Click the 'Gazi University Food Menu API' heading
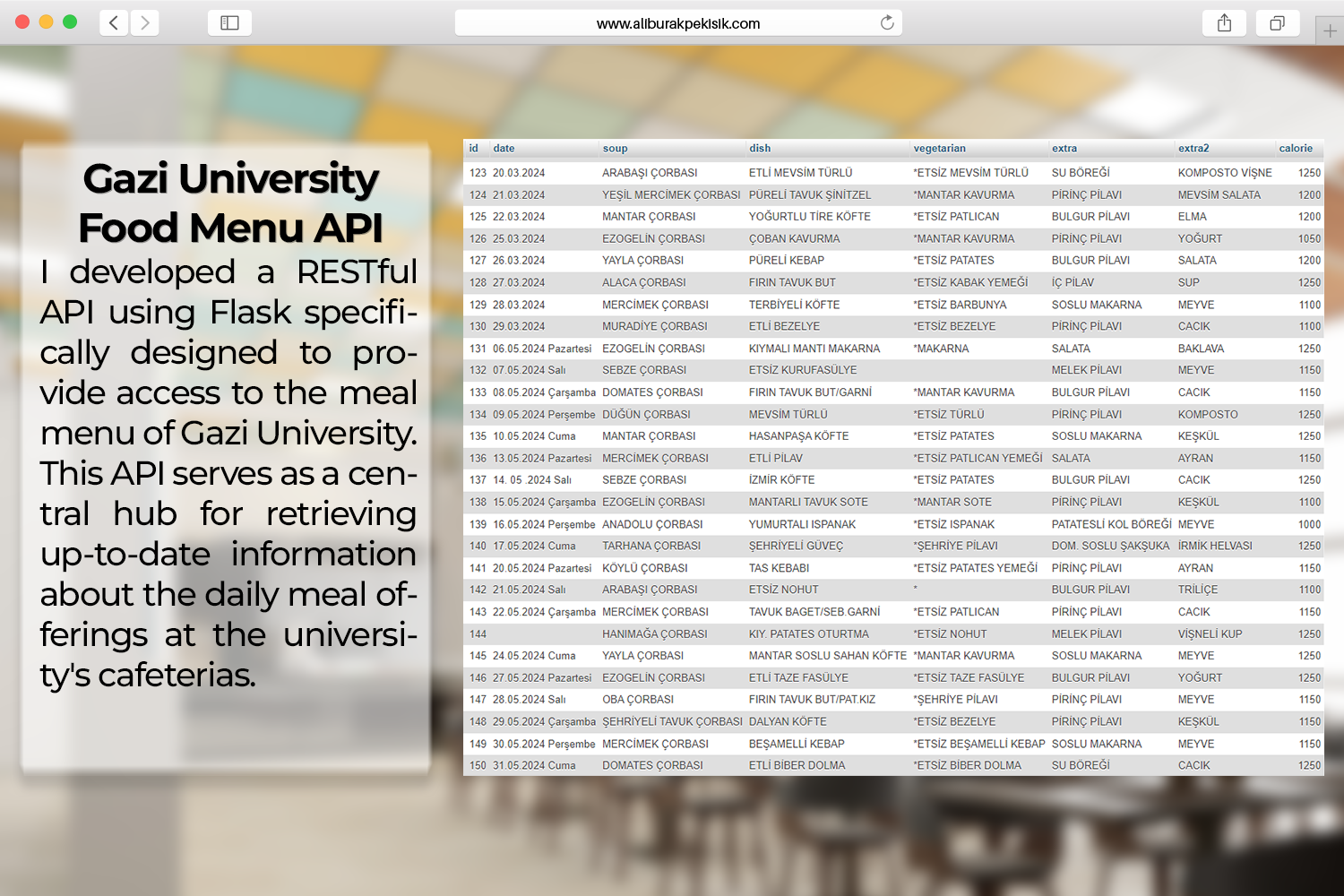 point(230,203)
